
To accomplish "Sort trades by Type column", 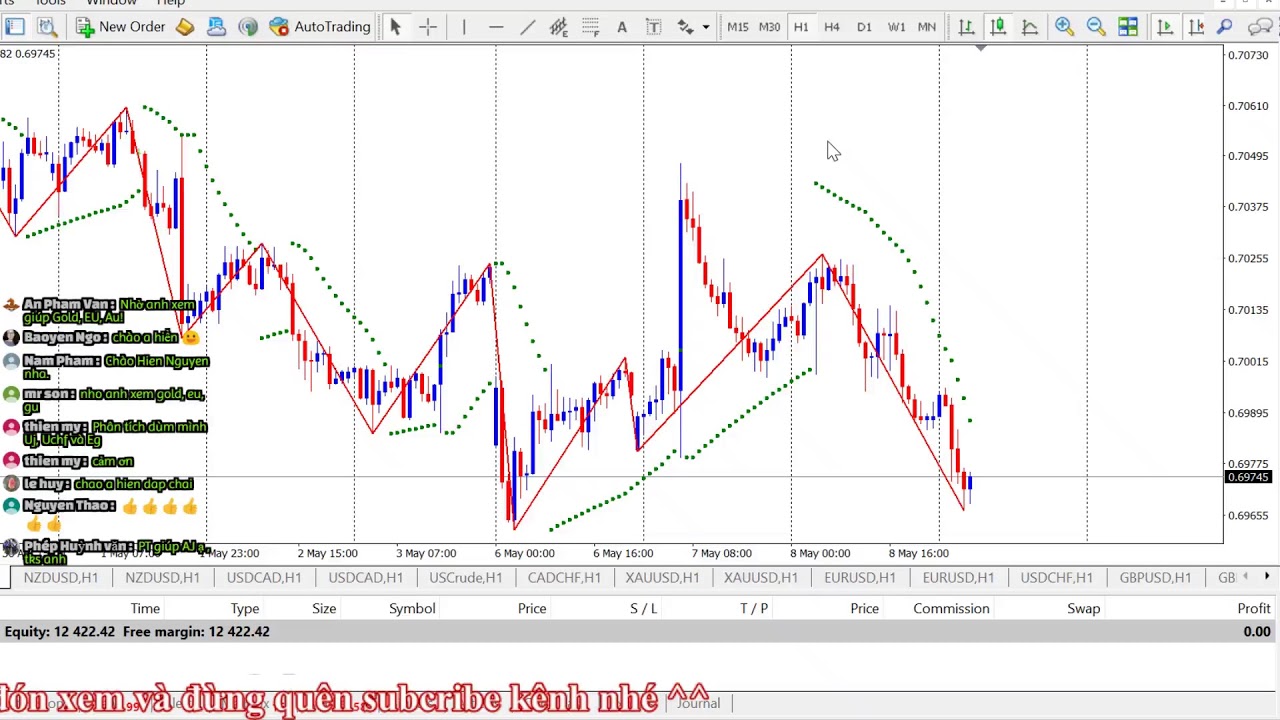I will (245, 608).
